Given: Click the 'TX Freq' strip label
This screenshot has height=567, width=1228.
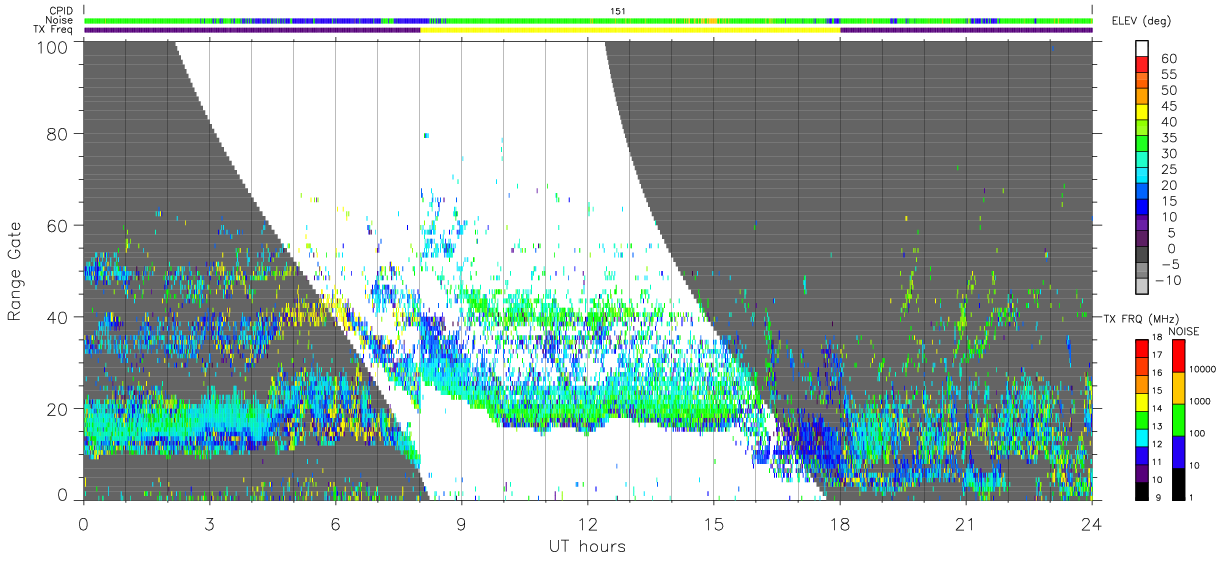Looking at the screenshot, I should pos(54,30).
